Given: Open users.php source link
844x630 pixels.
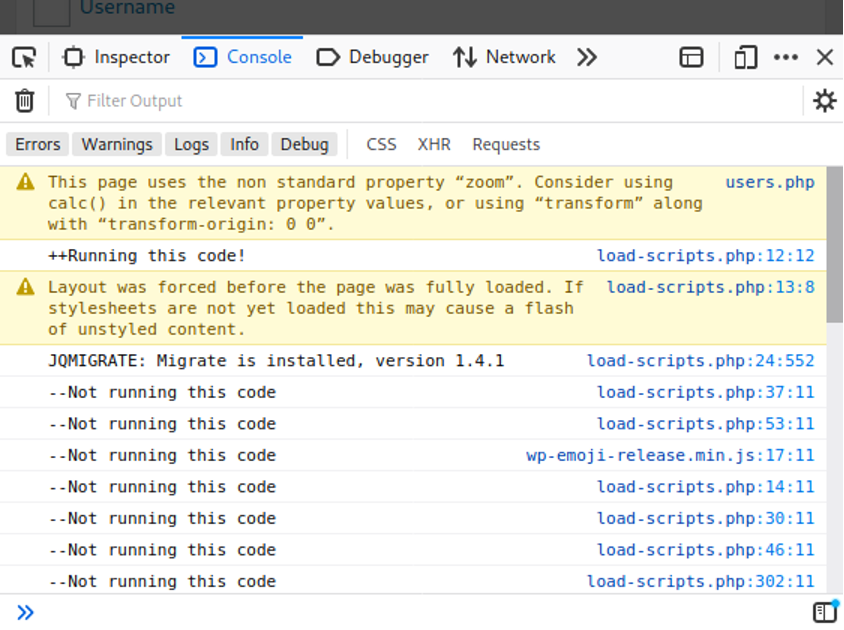Looking at the screenshot, I should coord(770,183).
